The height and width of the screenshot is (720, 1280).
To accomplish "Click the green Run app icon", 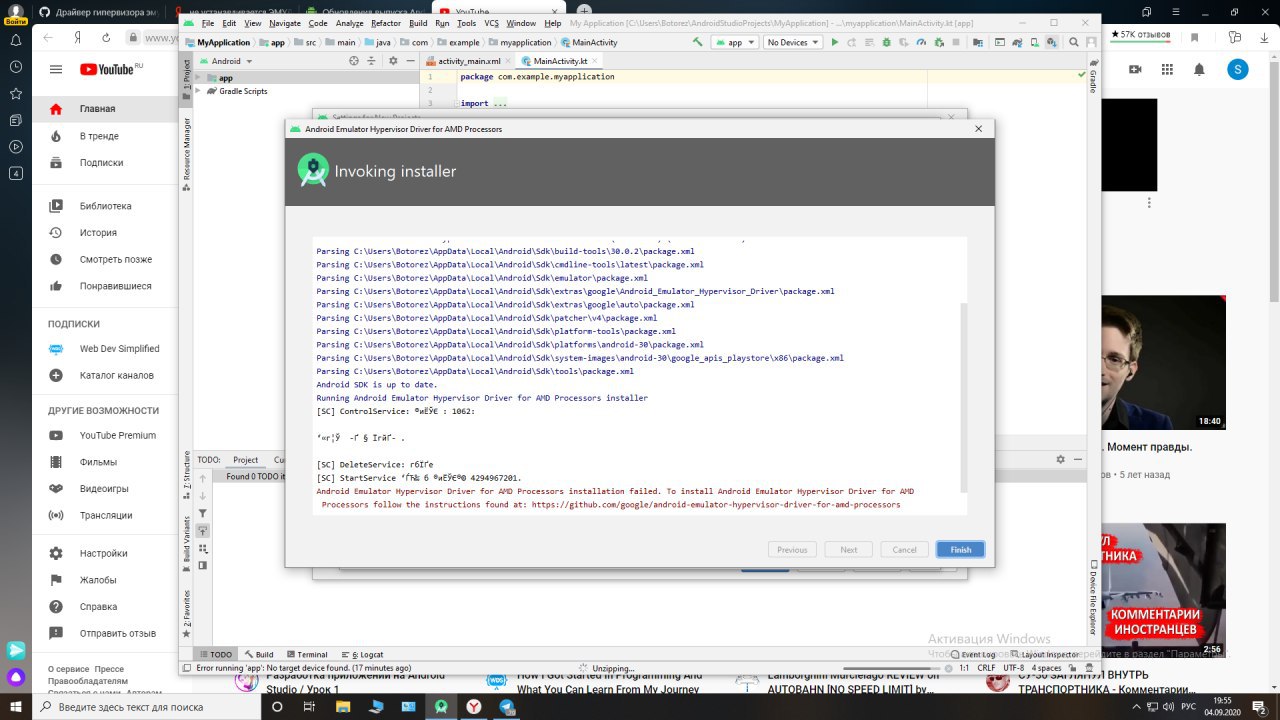I will (835, 43).
